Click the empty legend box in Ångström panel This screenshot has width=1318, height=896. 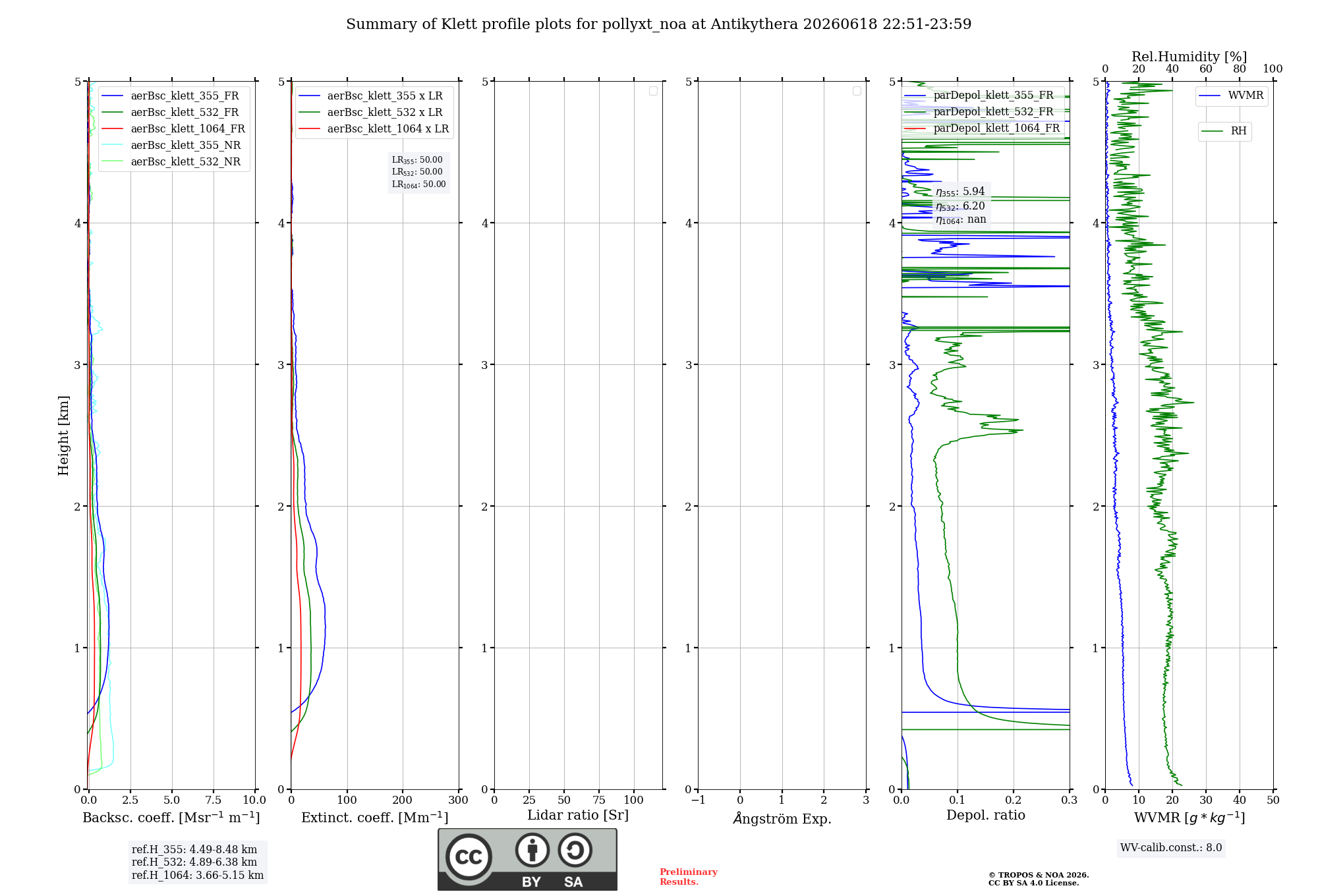pyautogui.click(x=857, y=91)
